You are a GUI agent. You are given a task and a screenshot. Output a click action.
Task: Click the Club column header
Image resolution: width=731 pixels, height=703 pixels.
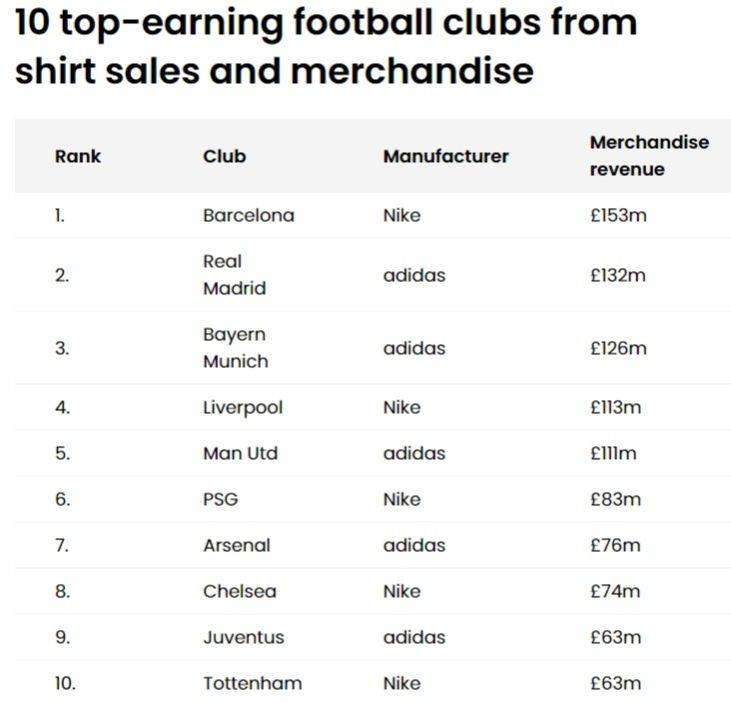(x=224, y=156)
